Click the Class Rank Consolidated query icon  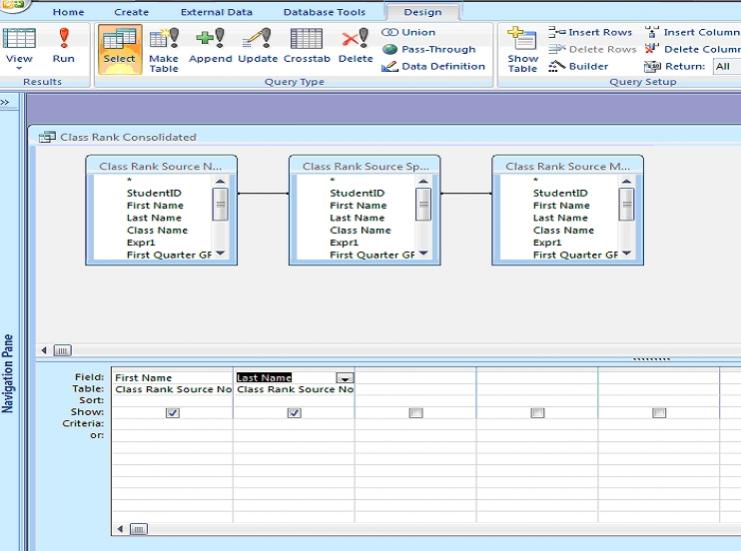tap(47, 137)
